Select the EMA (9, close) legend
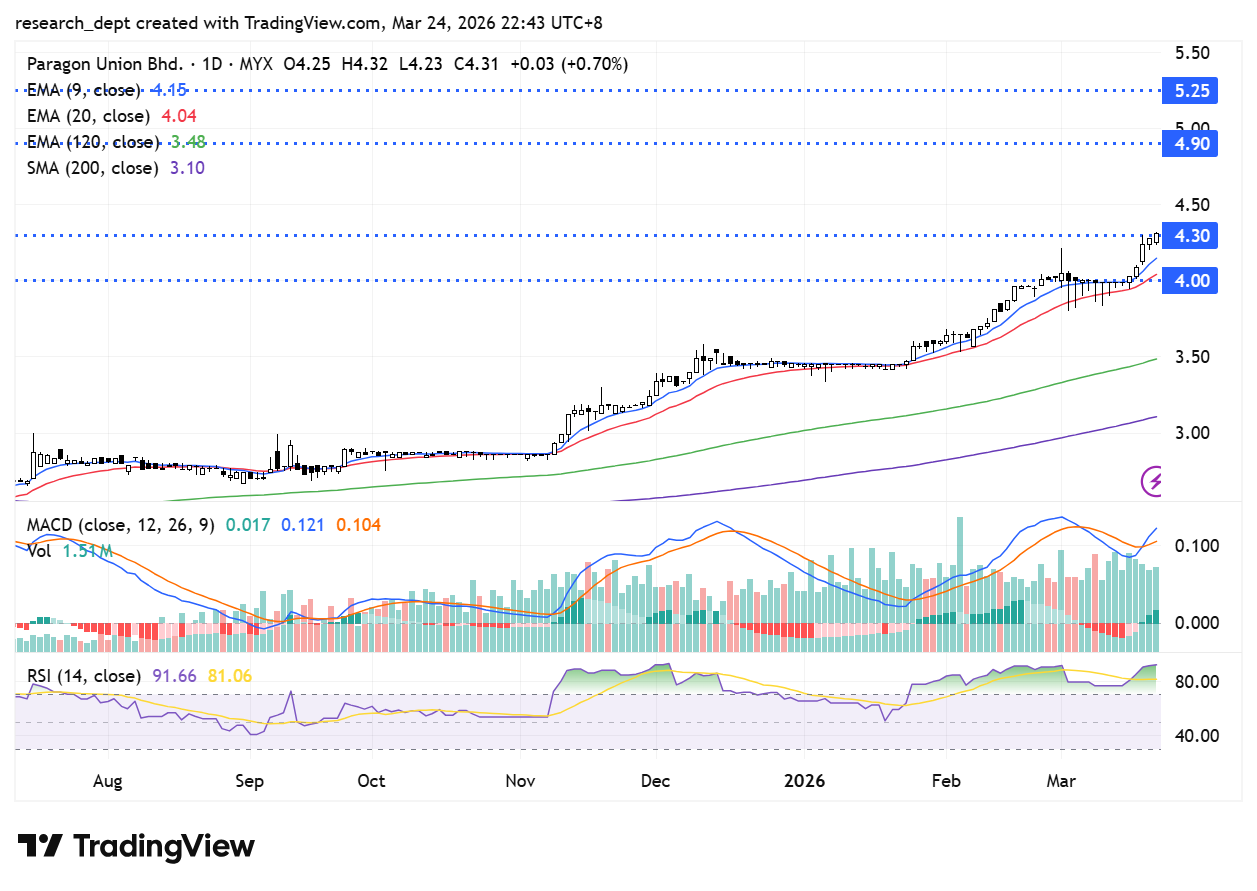 [88, 90]
